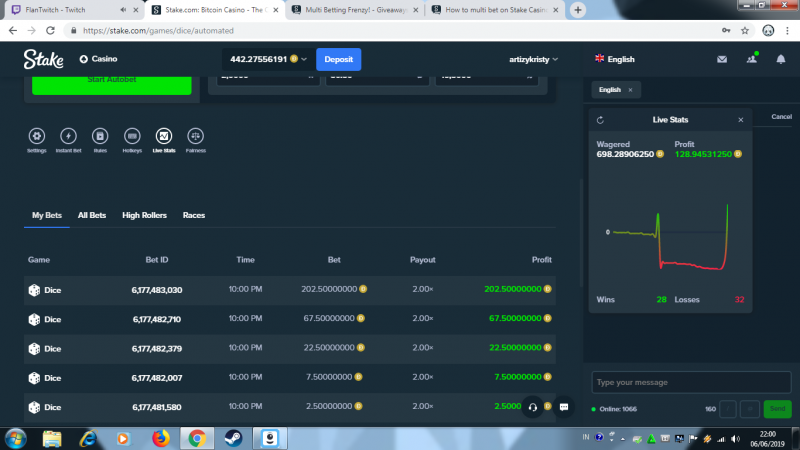Close the Stake.com browser tab

point(276,10)
